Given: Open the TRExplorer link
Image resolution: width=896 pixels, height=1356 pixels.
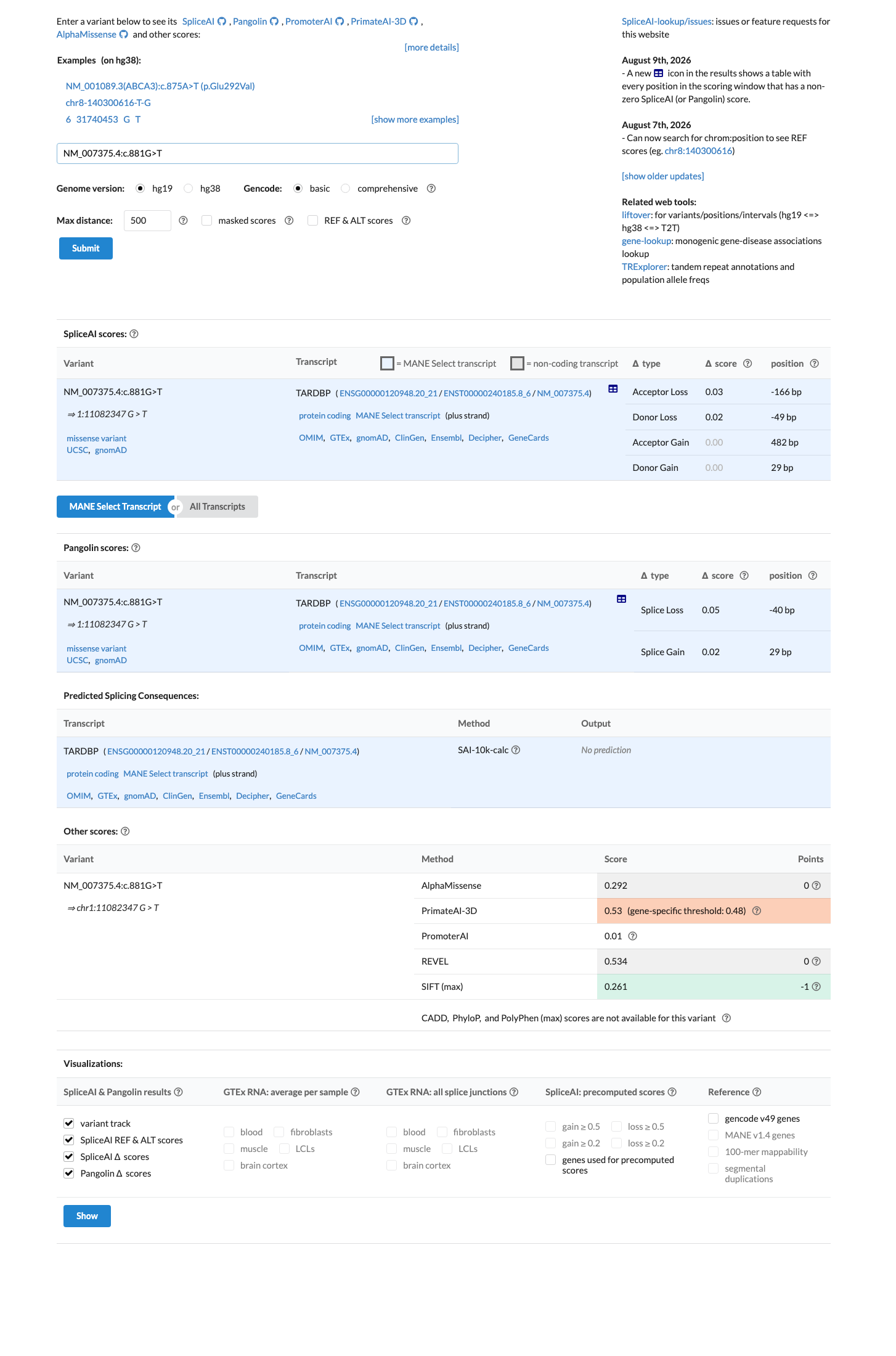Looking at the screenshot, I should pyautogui.click(x=644, y=267).
